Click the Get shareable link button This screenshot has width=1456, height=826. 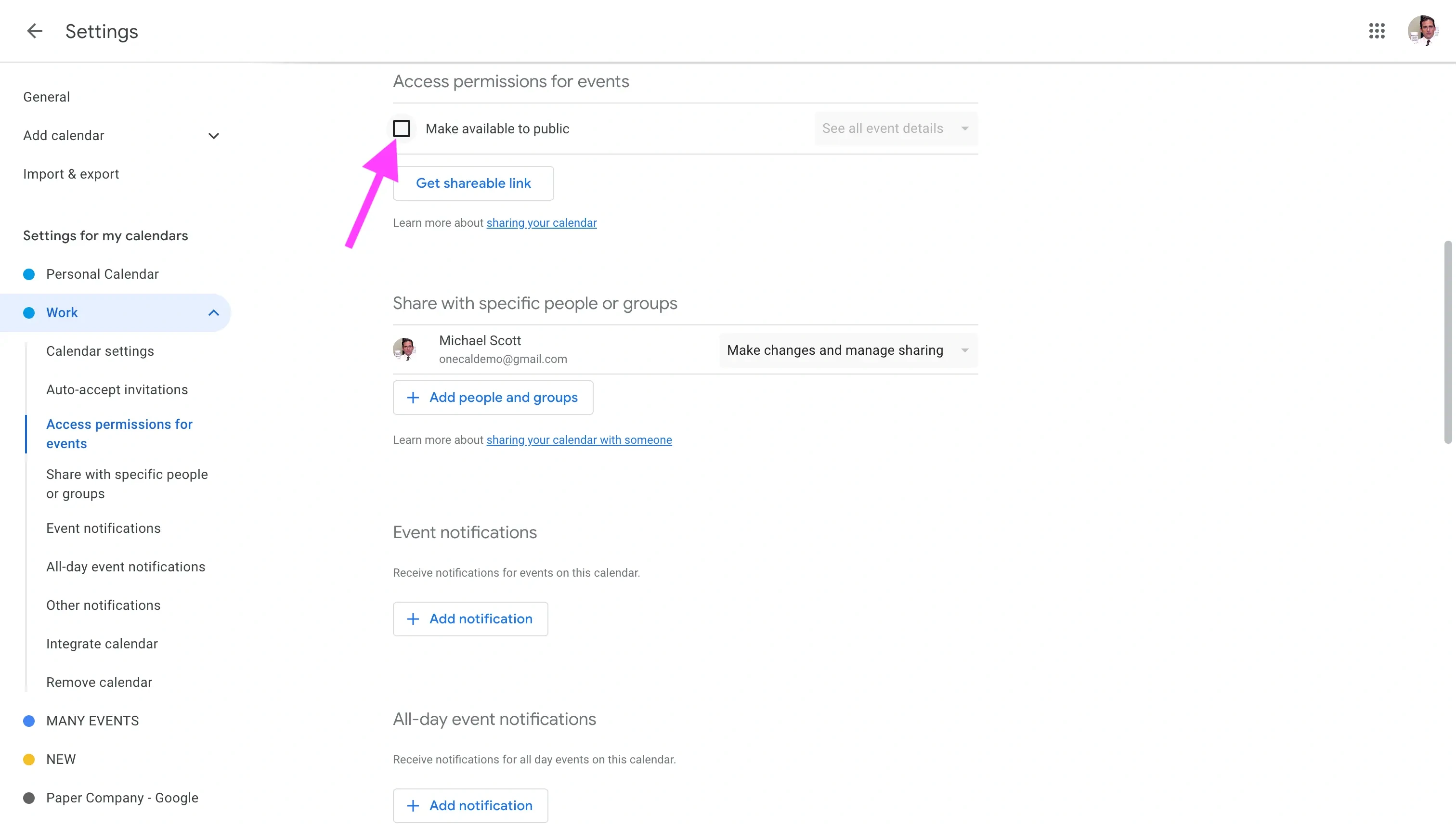point(473,183)
